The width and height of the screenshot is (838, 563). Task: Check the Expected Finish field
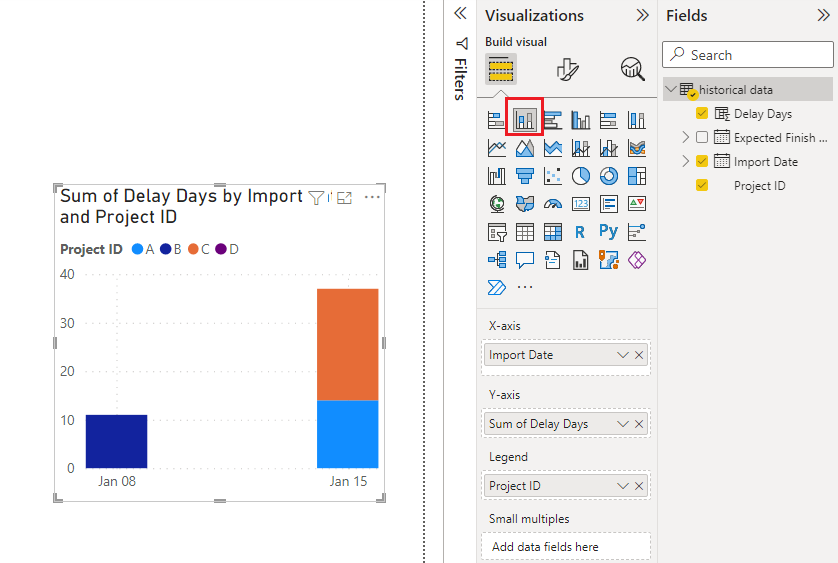702,137
